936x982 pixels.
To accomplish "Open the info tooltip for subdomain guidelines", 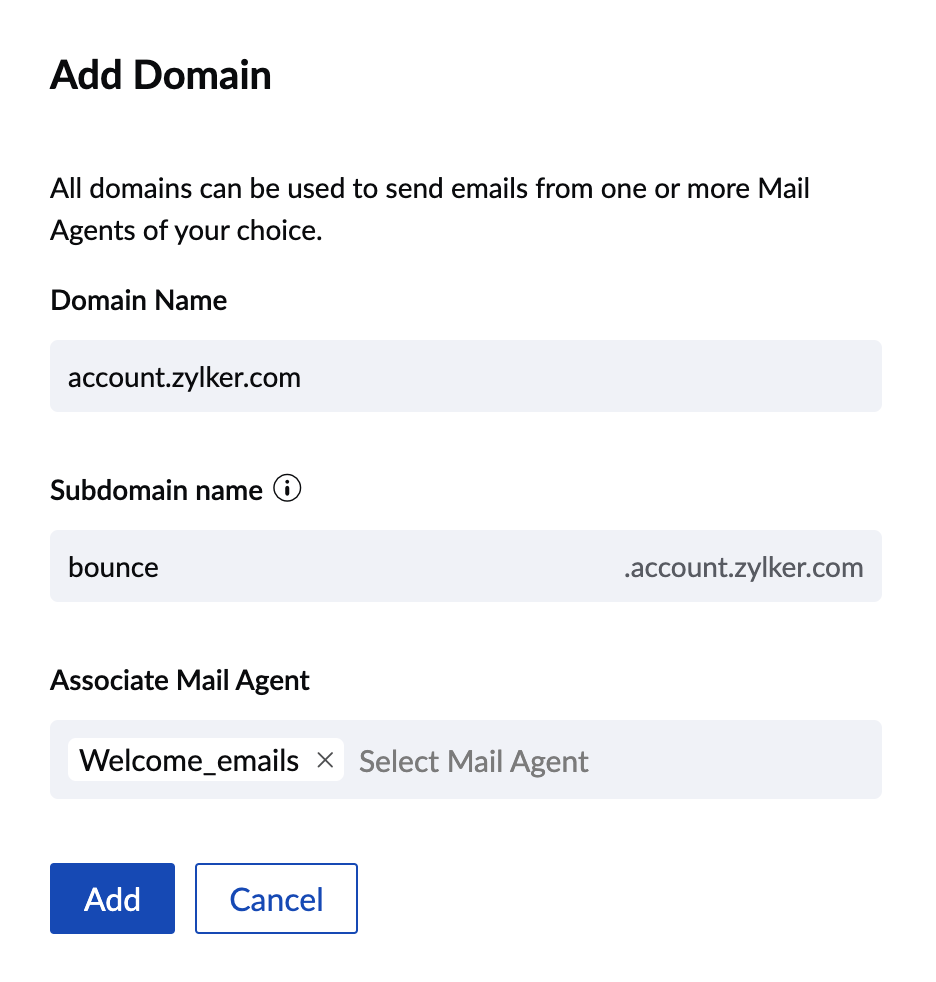I will [x=287, y=489].
